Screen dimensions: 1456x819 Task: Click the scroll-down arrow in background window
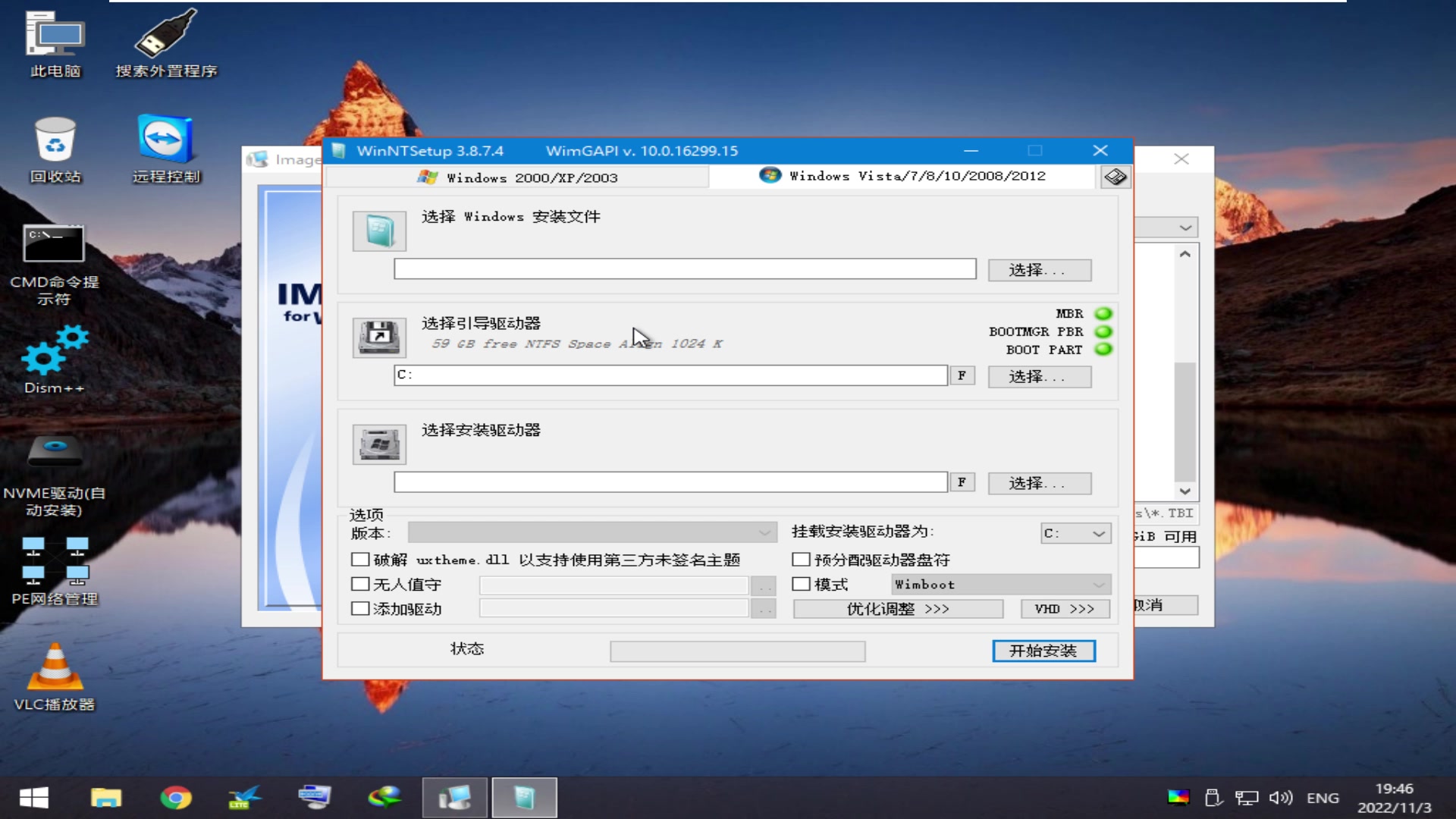coord(1185,491)
